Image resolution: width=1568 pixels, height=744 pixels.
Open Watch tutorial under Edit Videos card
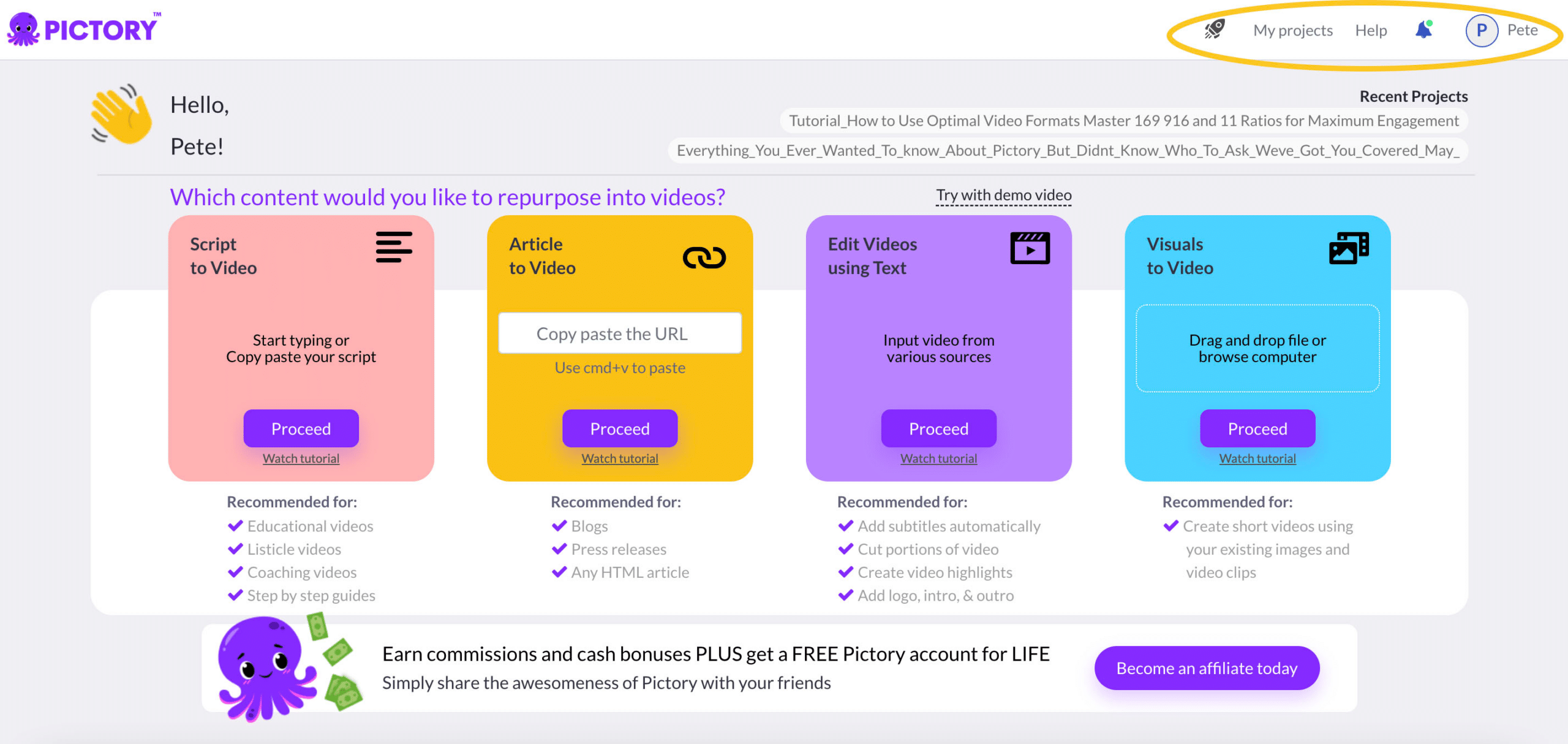tap(938, 458)
